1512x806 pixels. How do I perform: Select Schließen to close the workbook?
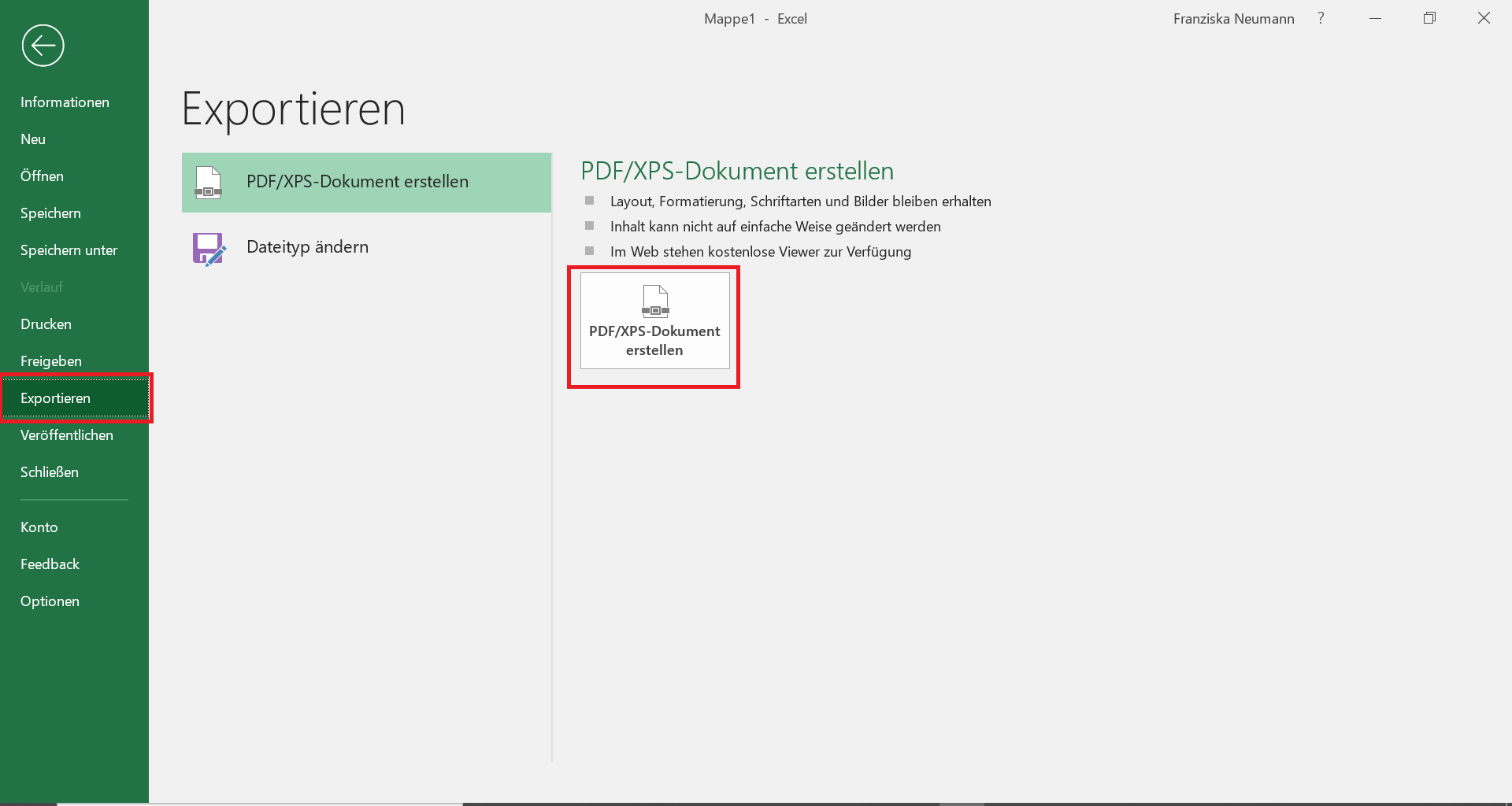49,471
